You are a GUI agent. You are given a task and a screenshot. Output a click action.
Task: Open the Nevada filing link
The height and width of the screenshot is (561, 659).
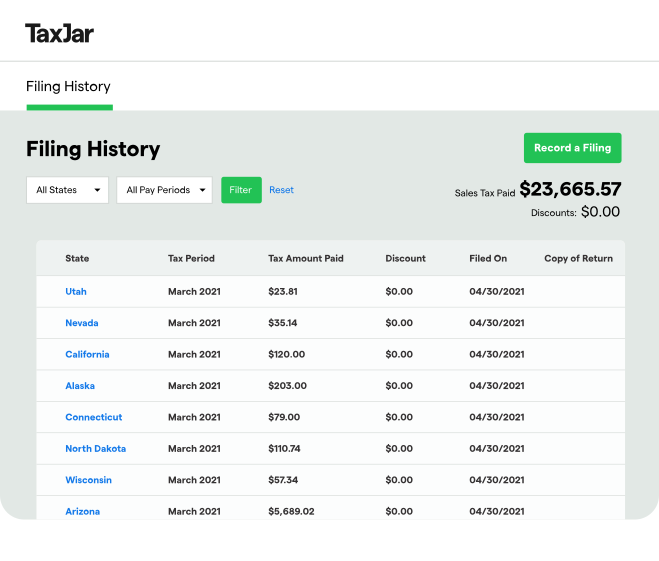click(82, 323)
